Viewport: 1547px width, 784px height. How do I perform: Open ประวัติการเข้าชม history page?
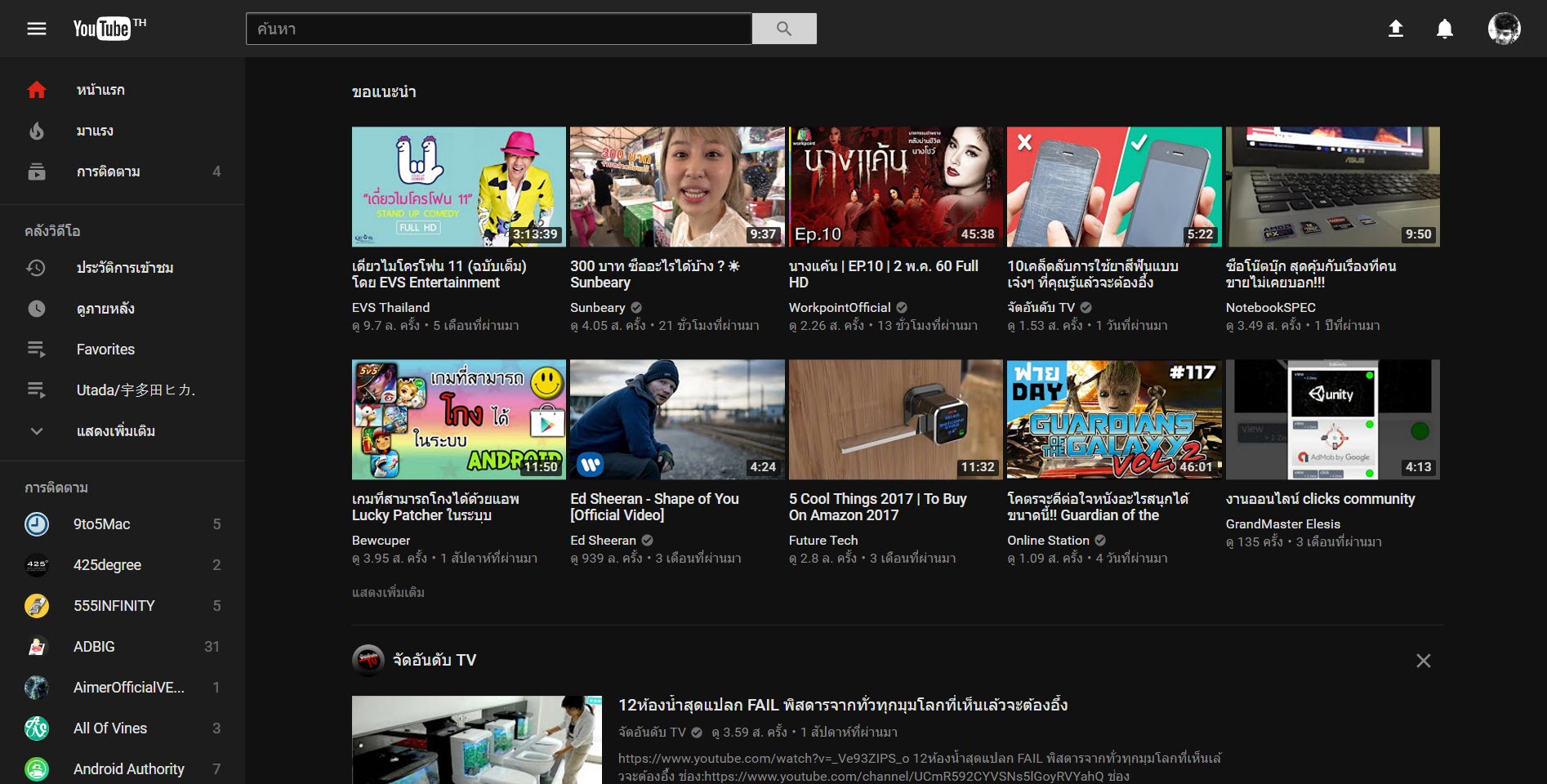tap(124, 268)
